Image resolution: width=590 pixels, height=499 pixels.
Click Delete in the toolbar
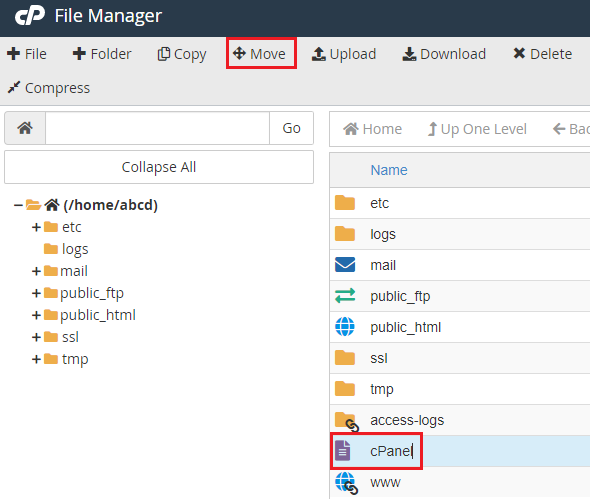click(x=543, y=54)
